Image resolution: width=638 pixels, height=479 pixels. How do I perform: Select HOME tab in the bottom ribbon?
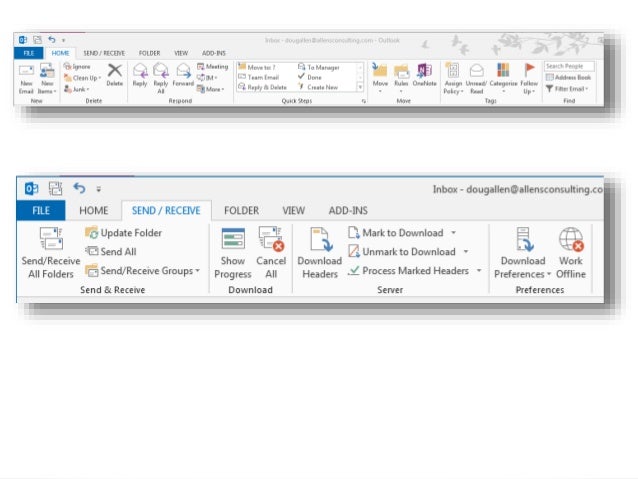tap(94, 210)
